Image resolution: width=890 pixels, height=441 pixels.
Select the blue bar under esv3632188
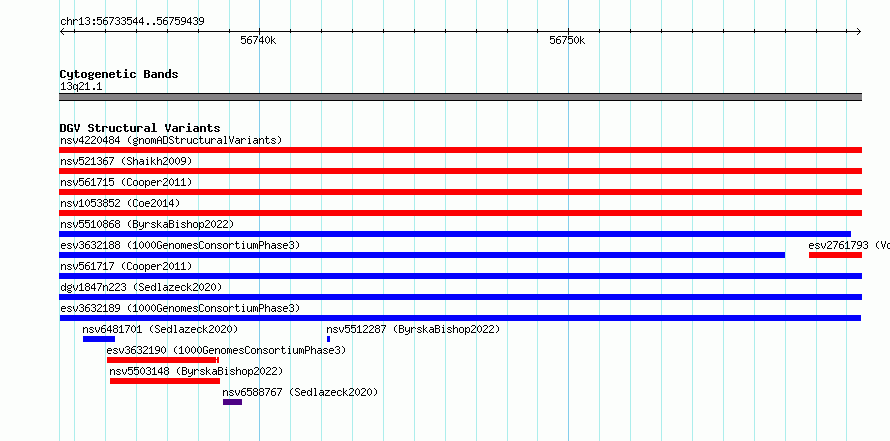point(422,255)
